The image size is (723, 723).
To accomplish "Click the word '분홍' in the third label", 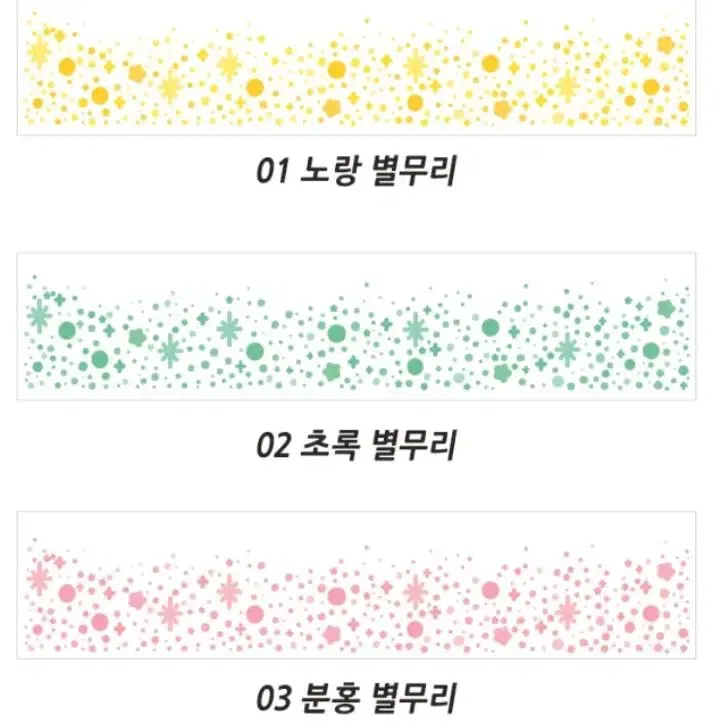I will tap(329, 698).
